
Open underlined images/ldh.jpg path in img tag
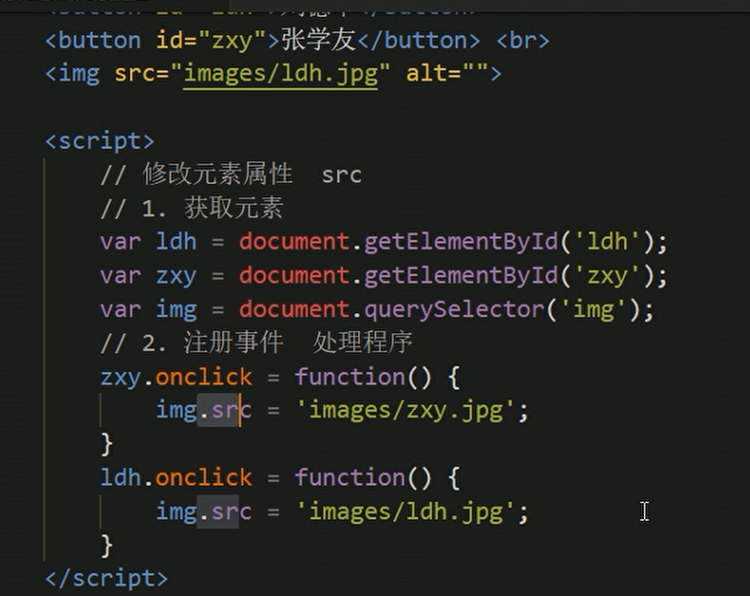coord(281,74)
